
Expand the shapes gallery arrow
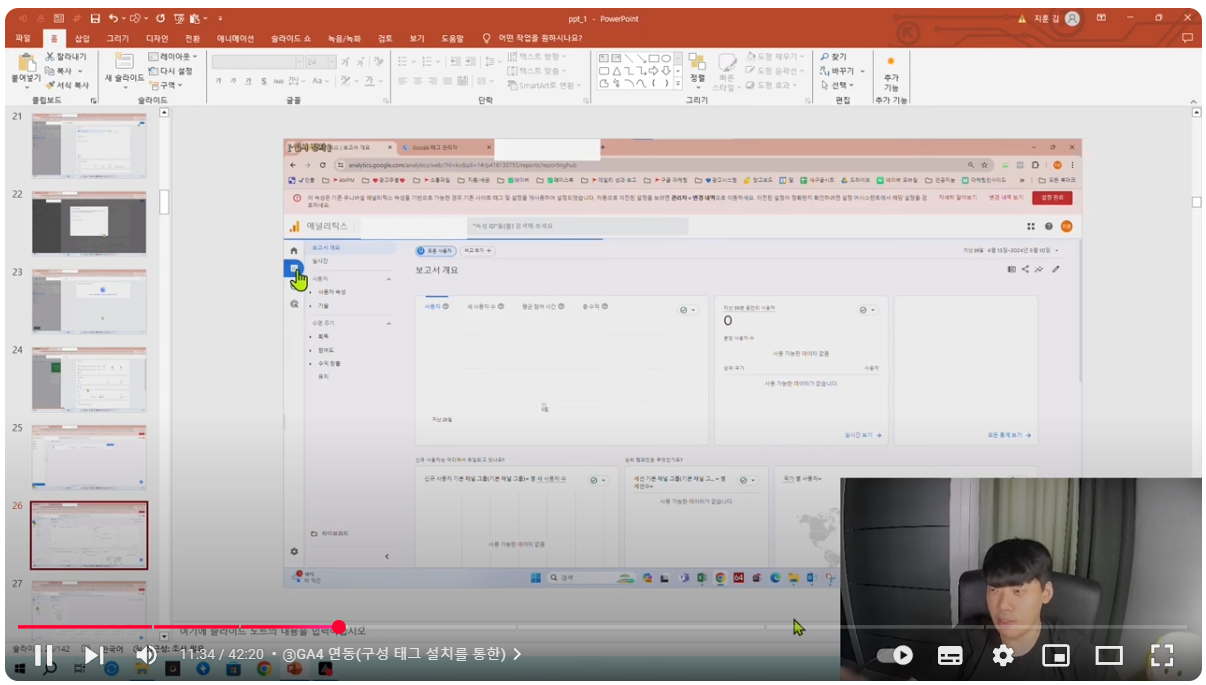click(678, 85)
